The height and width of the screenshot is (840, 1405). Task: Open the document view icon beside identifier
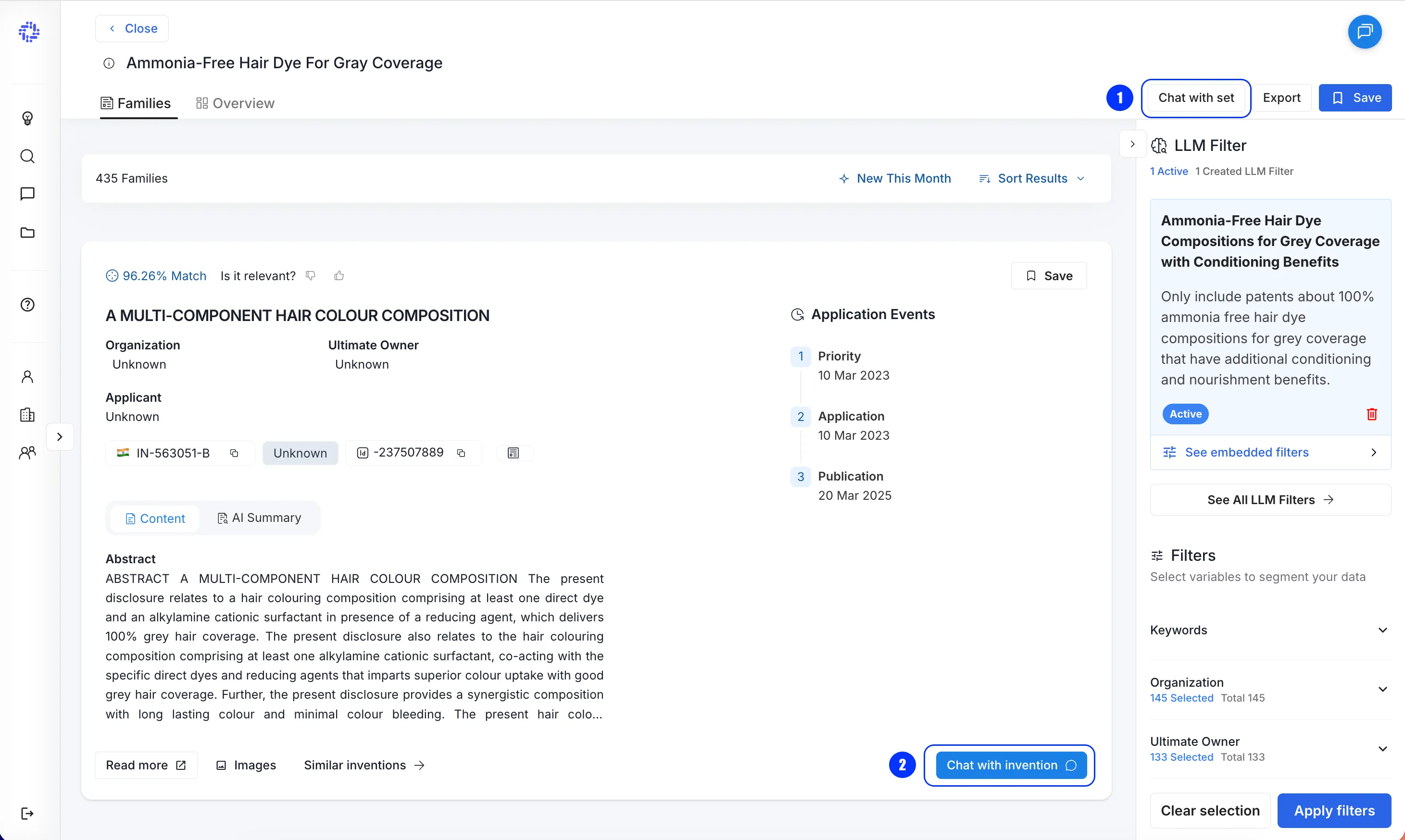pyautogui.click(x=513, y=453)
